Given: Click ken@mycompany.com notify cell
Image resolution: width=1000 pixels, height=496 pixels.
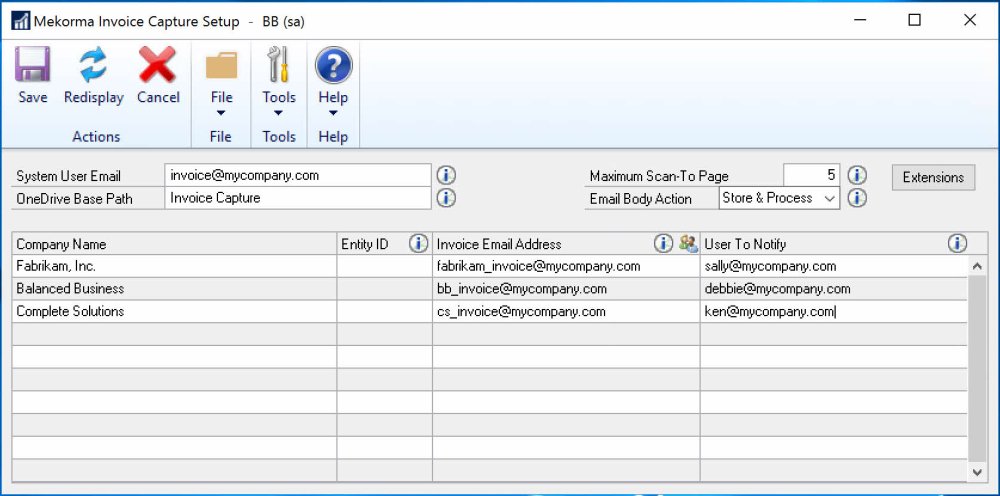Looking at the screenshot, I should [x=834, y=311].
